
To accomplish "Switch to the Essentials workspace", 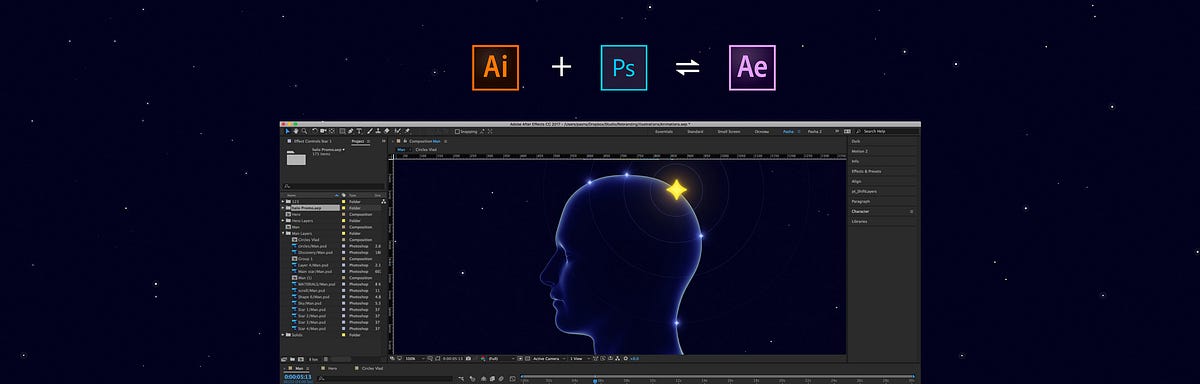I will [664, 131].
